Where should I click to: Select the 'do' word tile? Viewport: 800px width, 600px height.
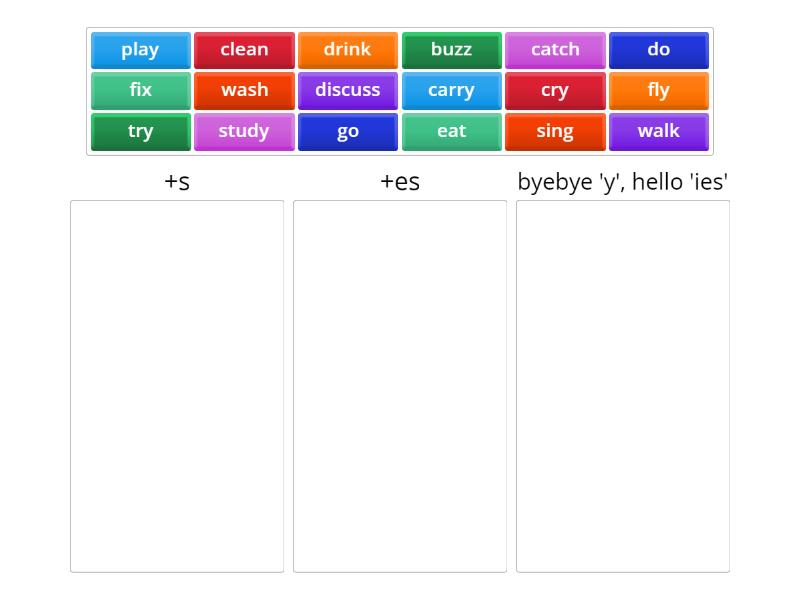[659, 50]
